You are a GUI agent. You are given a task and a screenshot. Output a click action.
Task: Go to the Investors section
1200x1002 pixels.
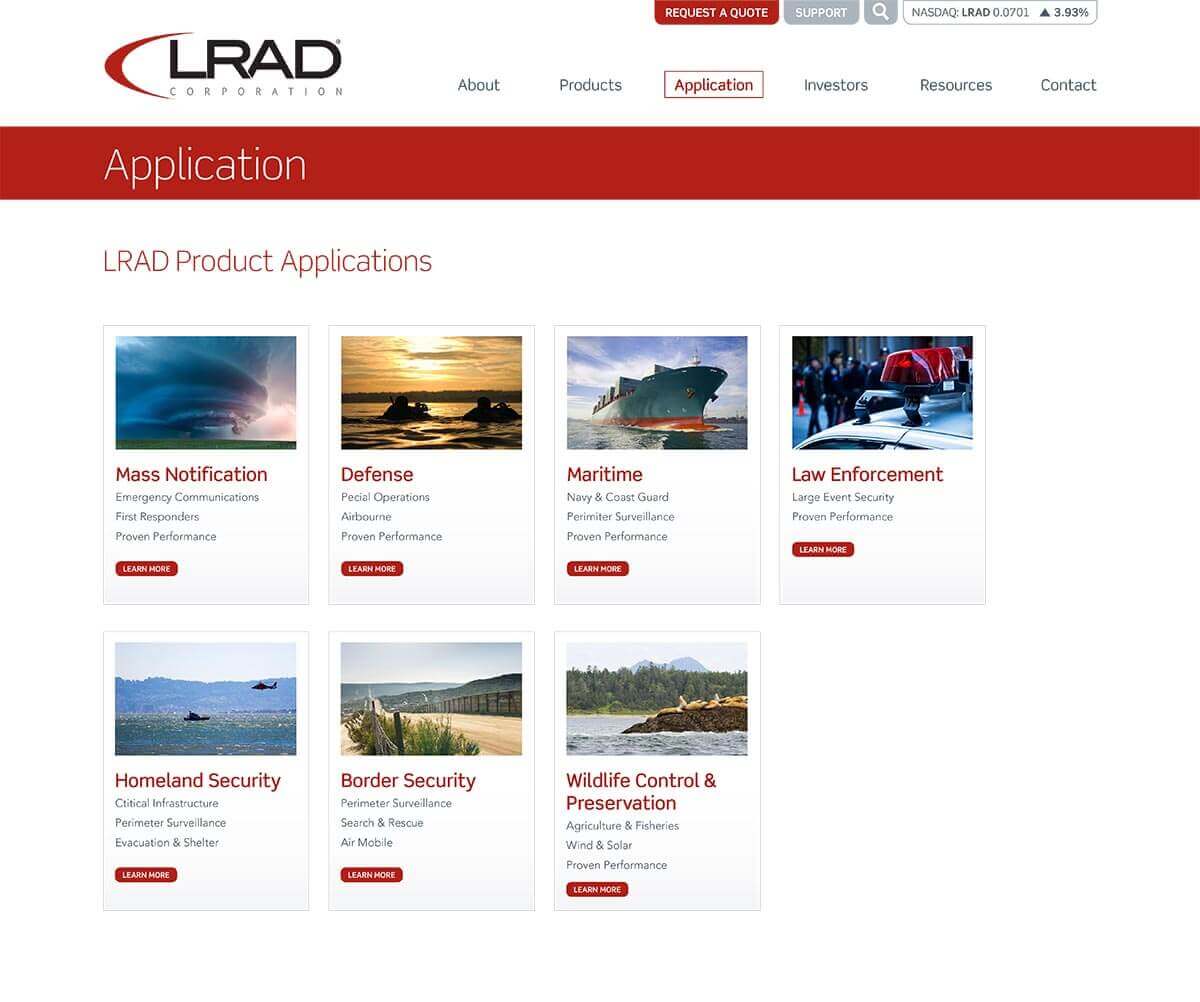(836, 85)
